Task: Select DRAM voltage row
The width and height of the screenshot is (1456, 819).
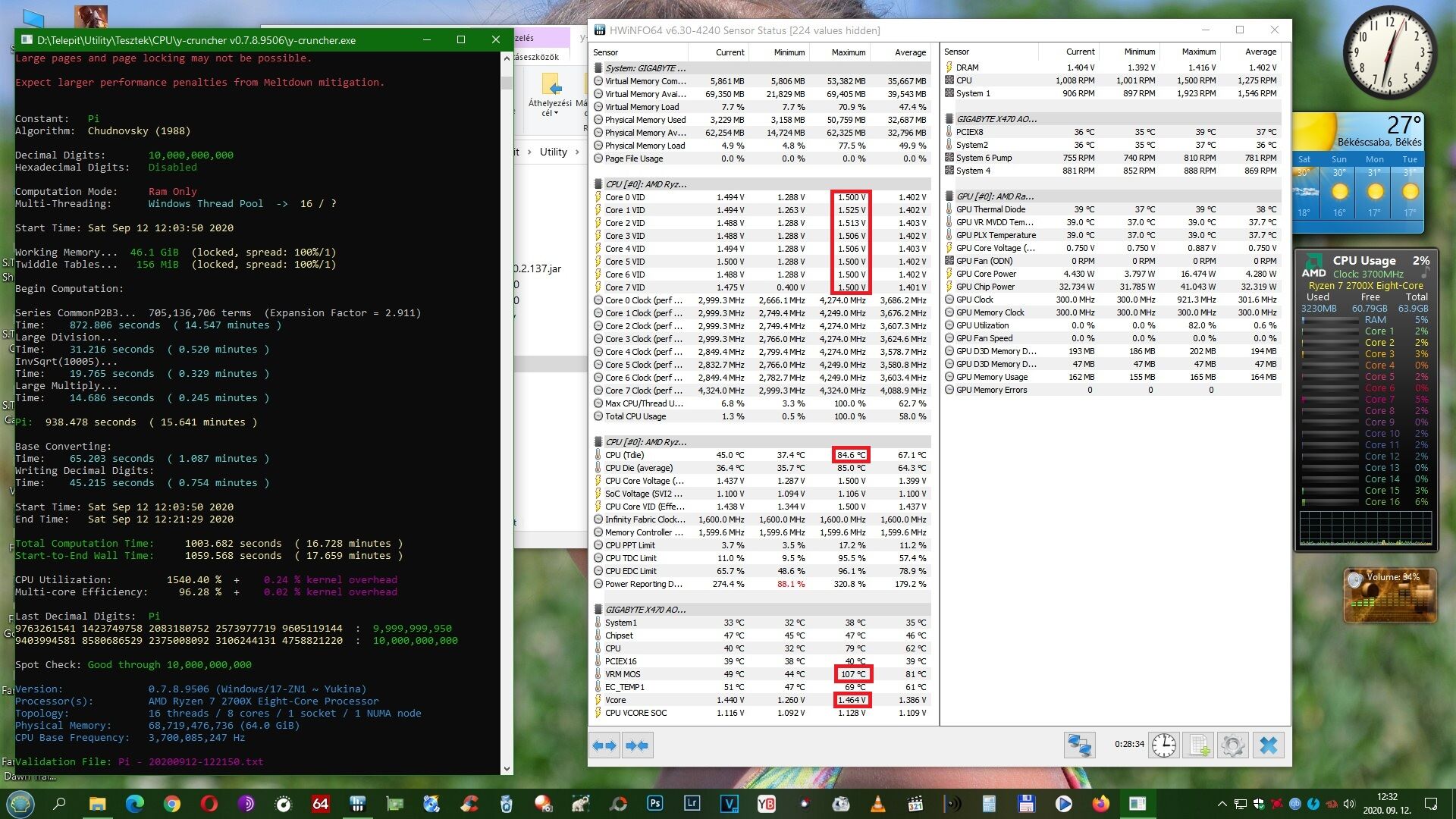Action: [x=1112, y=67]
